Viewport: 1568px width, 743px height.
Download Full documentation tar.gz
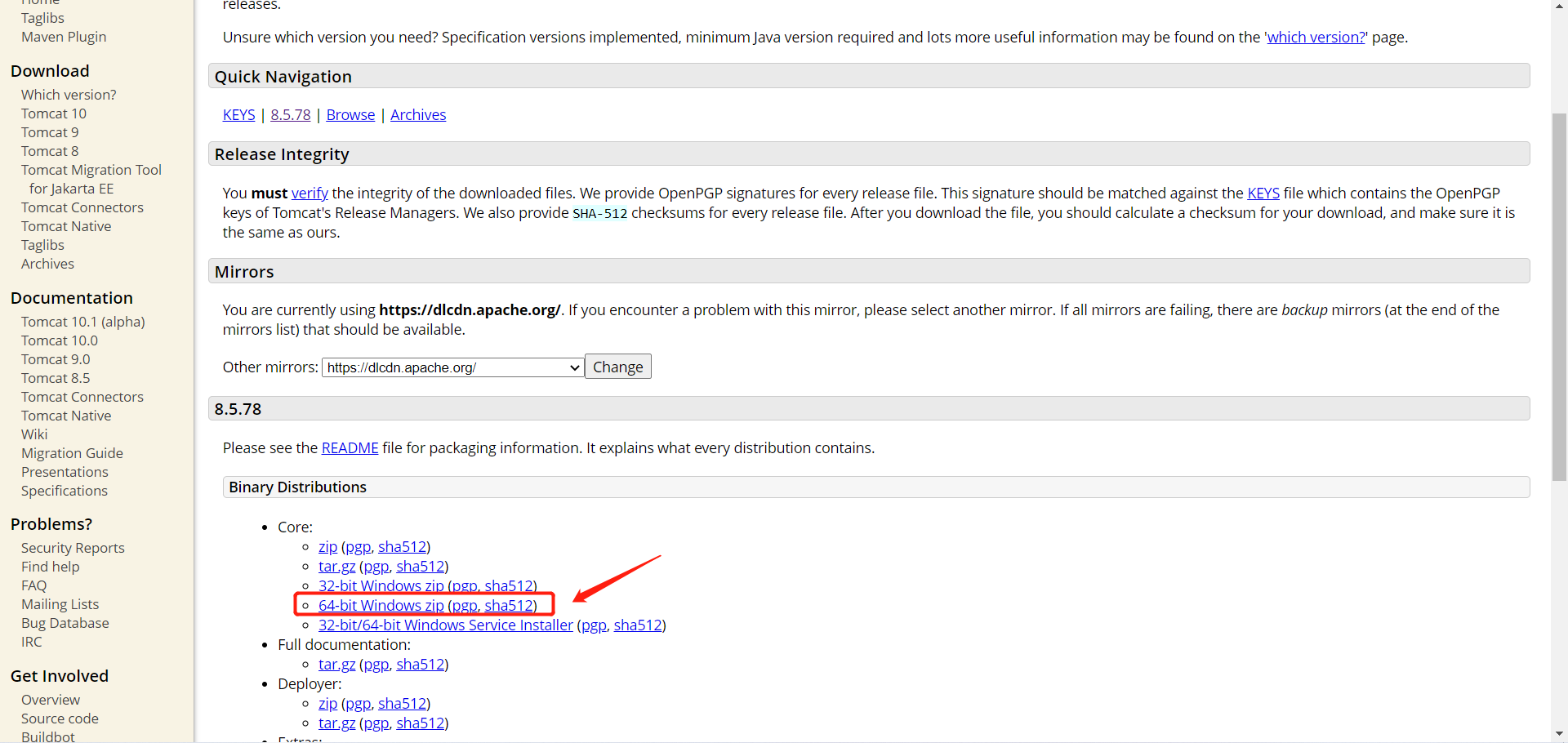(336, 665)
